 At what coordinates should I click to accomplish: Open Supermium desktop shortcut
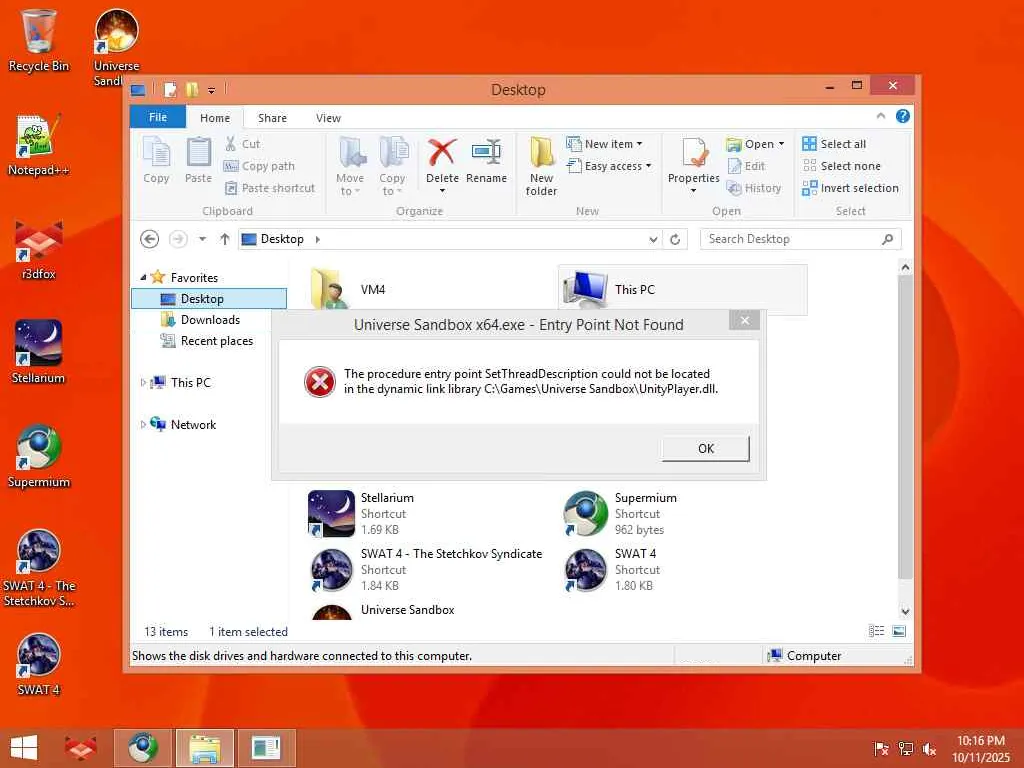[39, 456]
